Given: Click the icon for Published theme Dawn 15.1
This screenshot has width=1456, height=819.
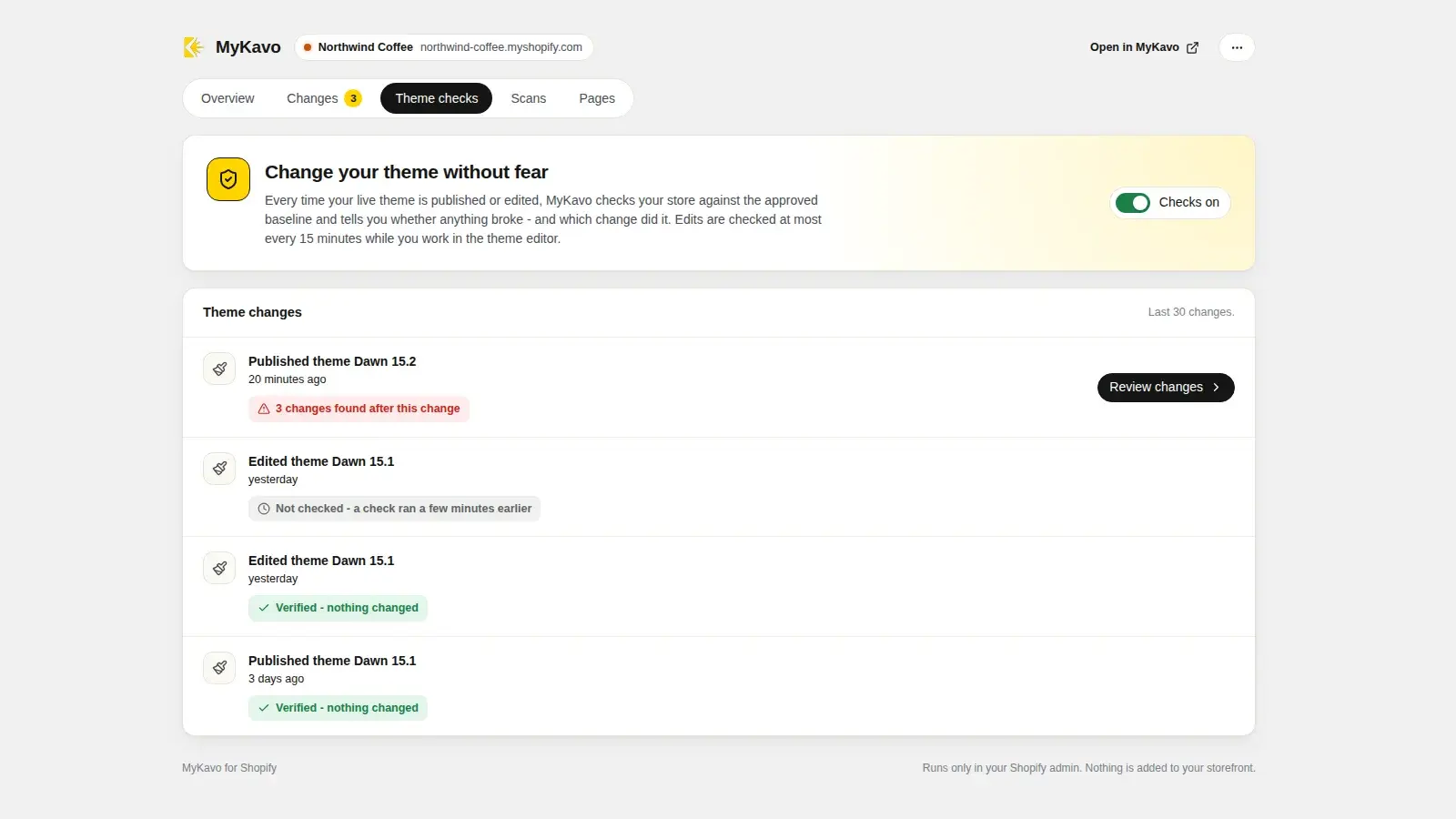Looking at the screenshot, I should (x=219, y=668).
